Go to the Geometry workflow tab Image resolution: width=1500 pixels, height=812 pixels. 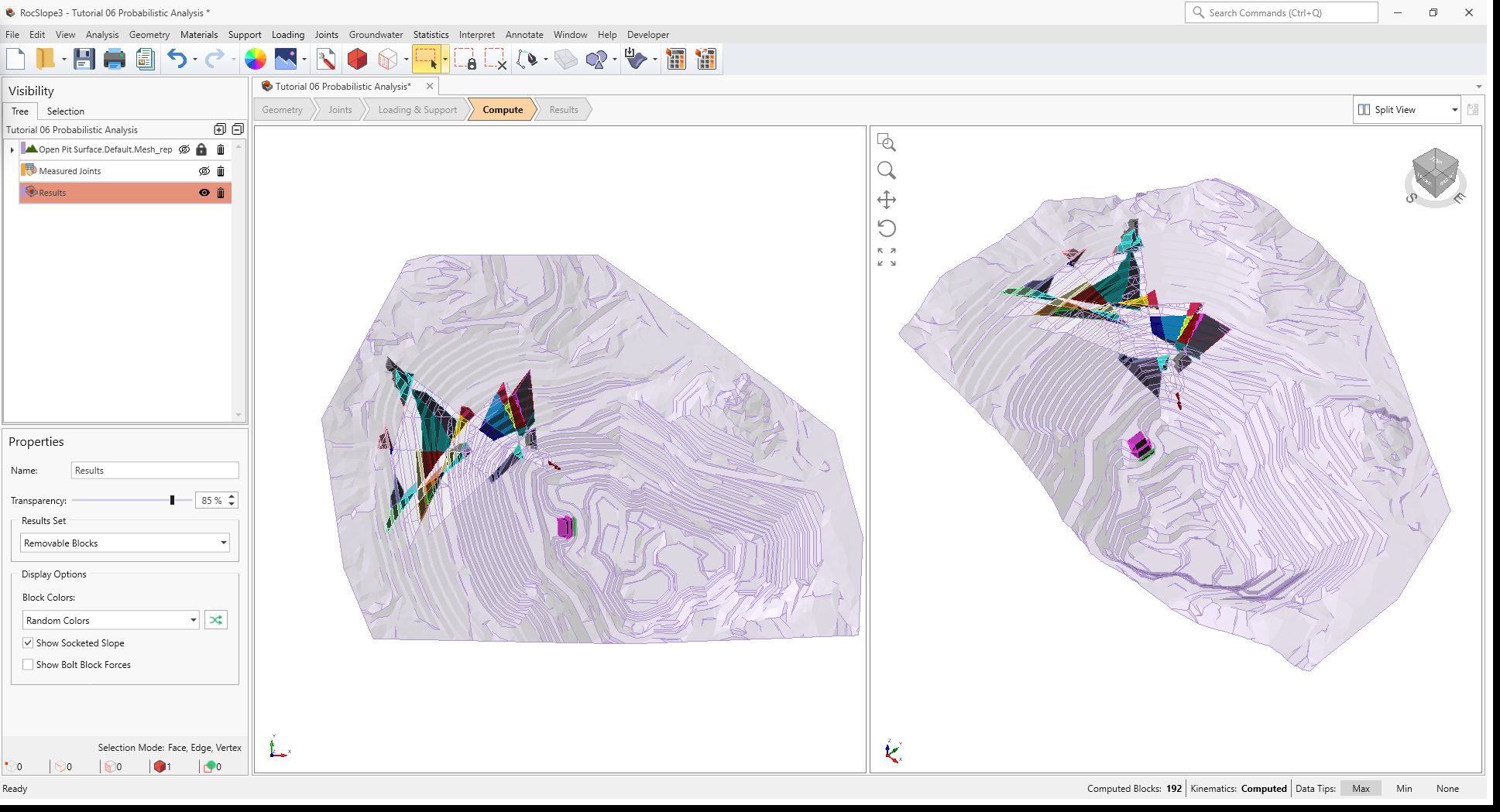[x=283, y=110]
